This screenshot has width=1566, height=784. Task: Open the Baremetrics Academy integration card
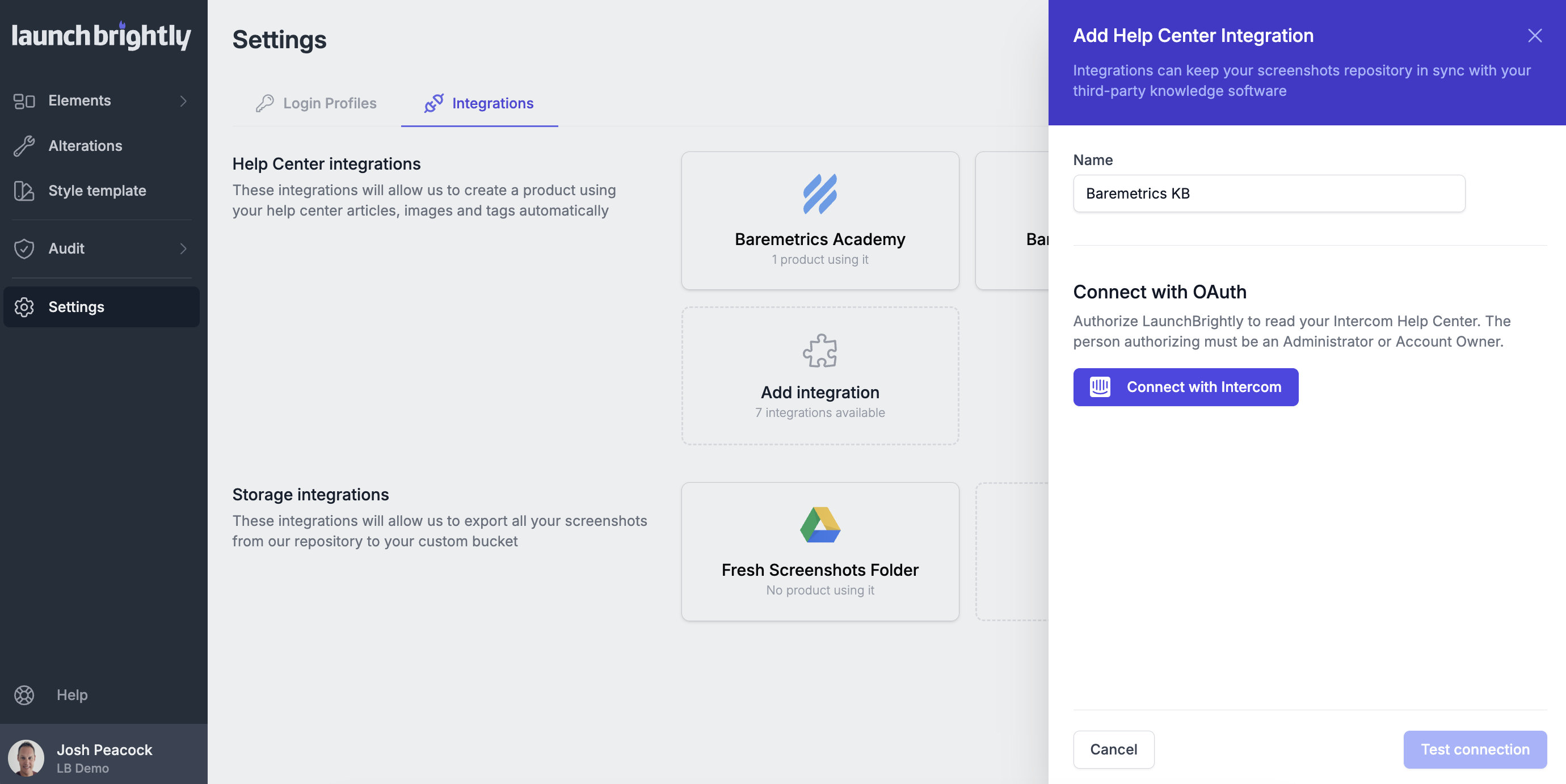tap(819, 221)
